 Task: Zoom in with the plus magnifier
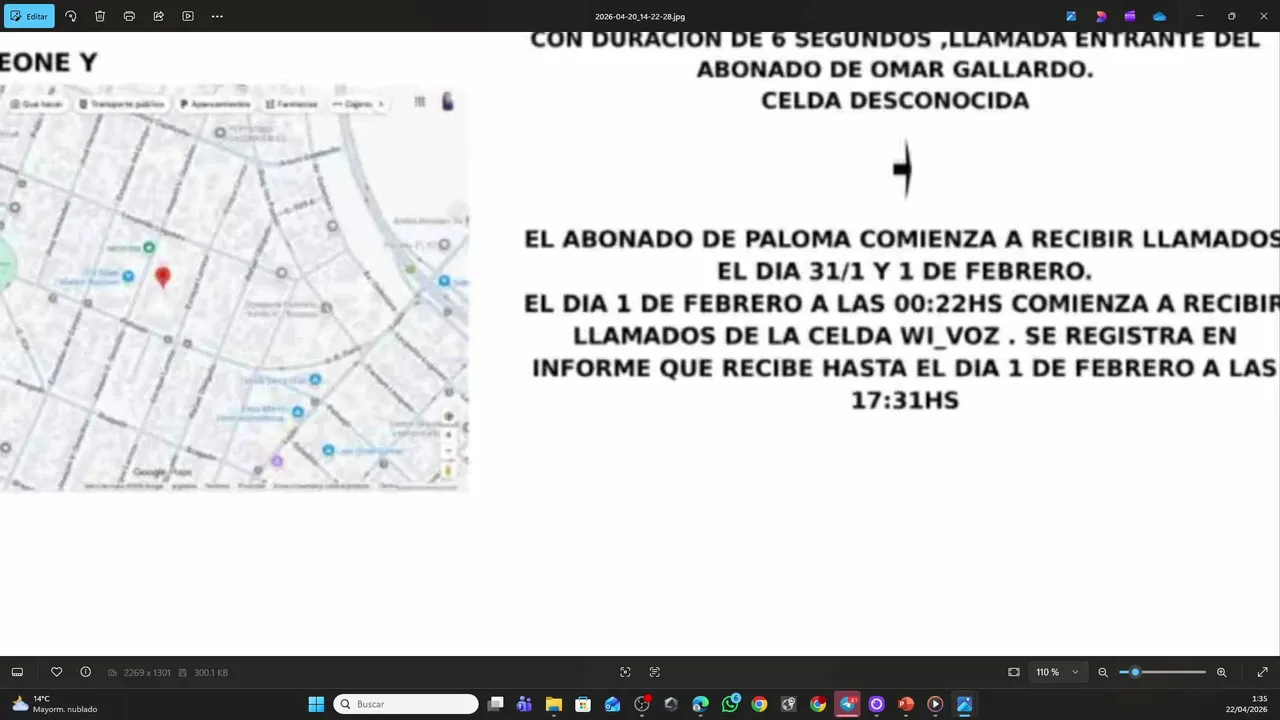1221,672
